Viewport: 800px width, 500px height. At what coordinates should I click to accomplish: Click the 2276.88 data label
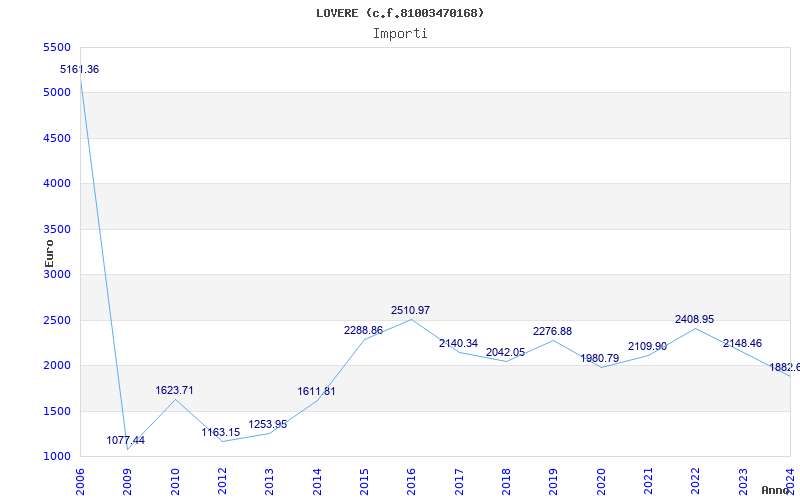tap(552, 332)
